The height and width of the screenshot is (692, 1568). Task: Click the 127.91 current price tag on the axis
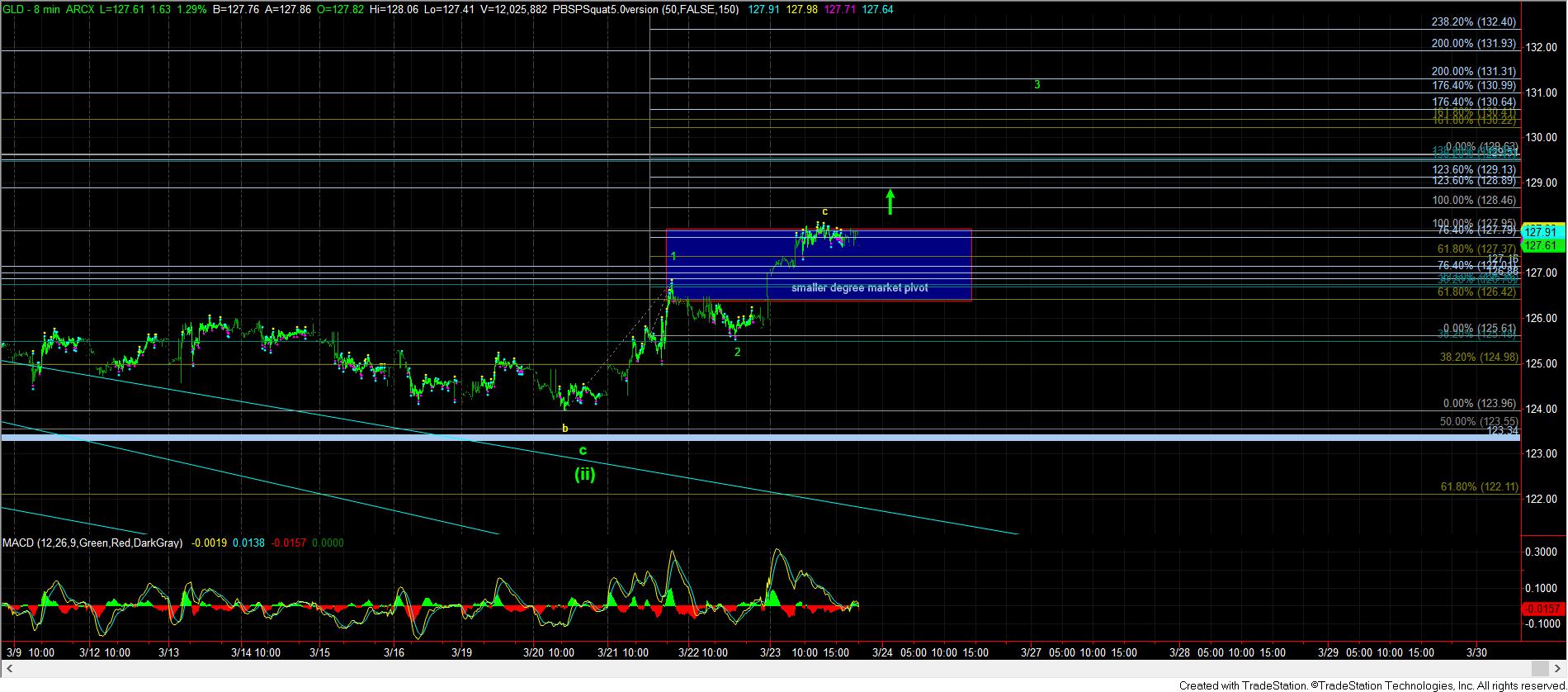[1540, 232]
